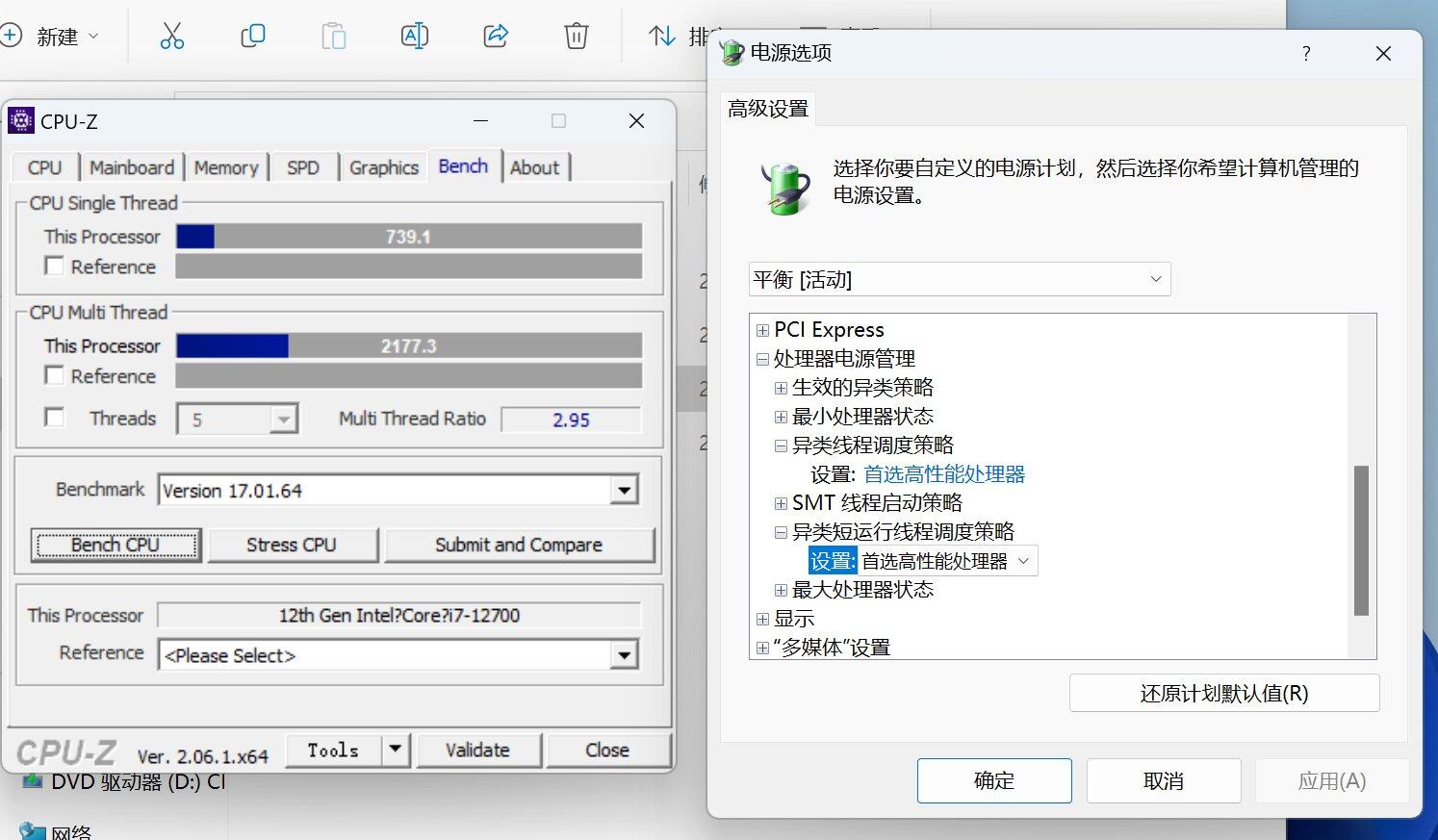
Task: Switch to the Mainboard tab
Action: click(x=132, y=167)
